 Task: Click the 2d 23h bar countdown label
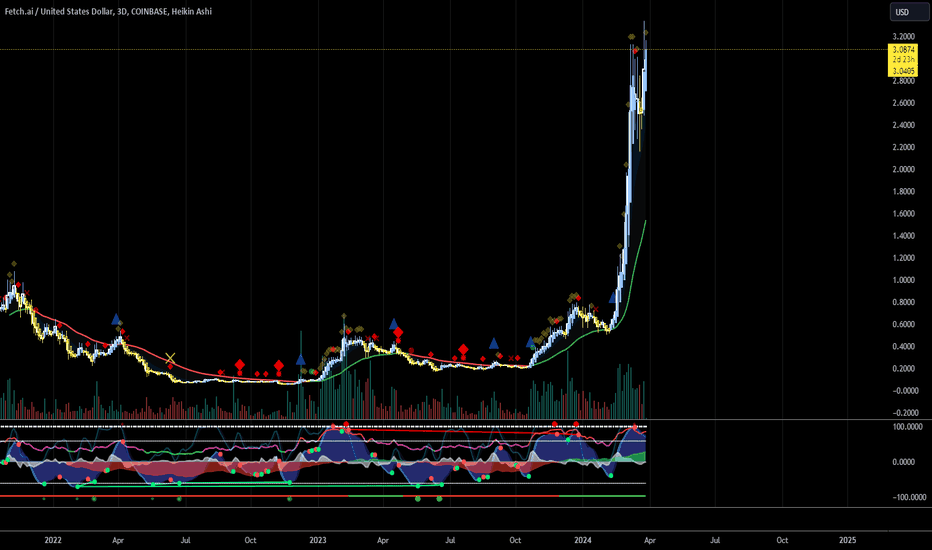point(903,60)
